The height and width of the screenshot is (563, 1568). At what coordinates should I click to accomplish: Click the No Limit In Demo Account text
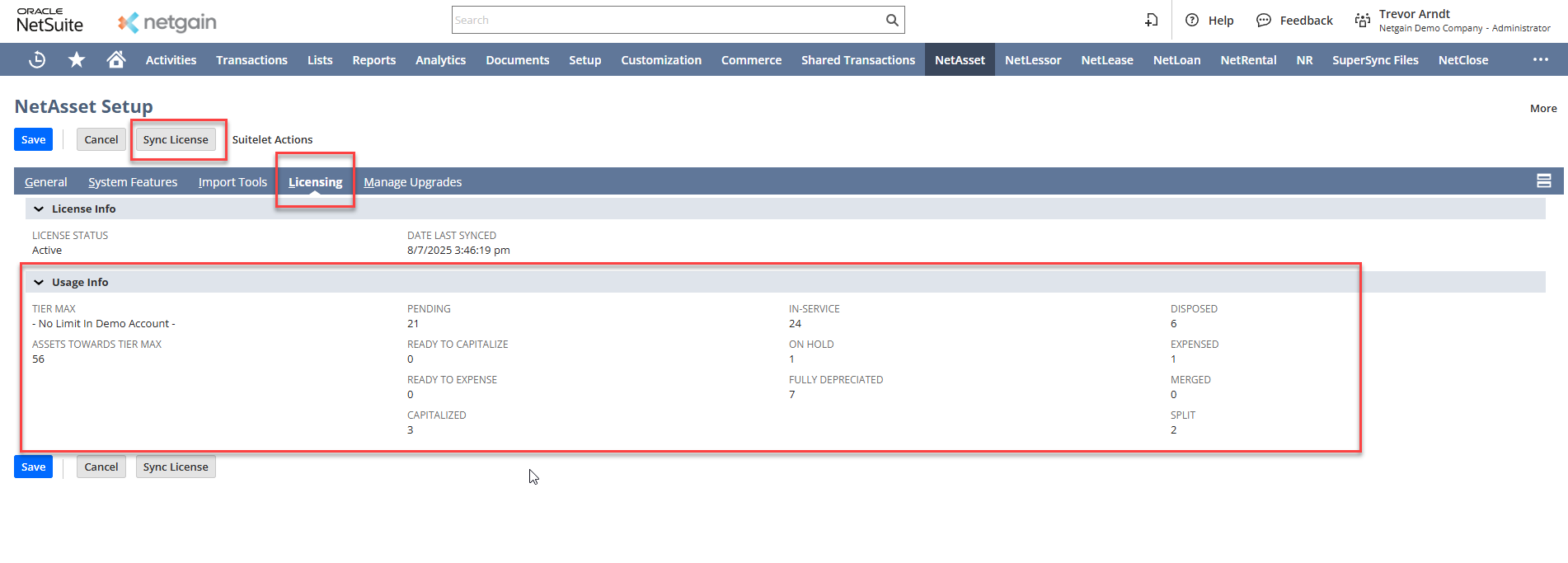(104, 324)
